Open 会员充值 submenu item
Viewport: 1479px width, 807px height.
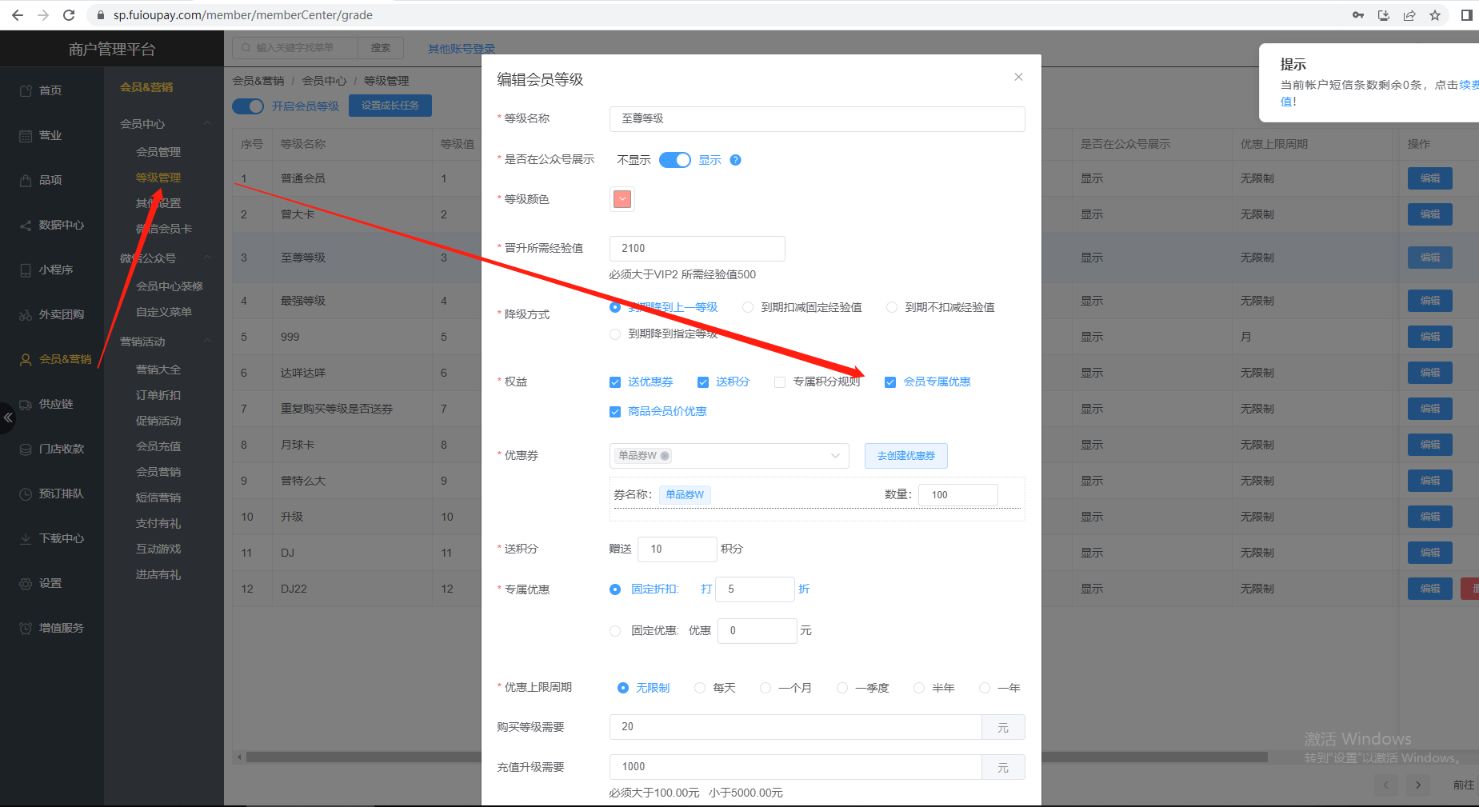pos(158,446)
